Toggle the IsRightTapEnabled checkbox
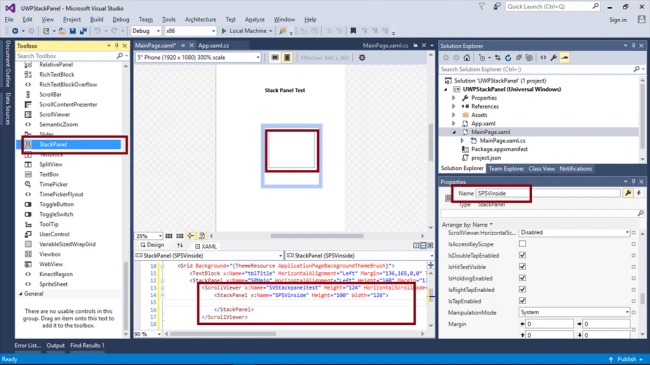The width and height of the screenshot is (650, 365). point(522,290)
